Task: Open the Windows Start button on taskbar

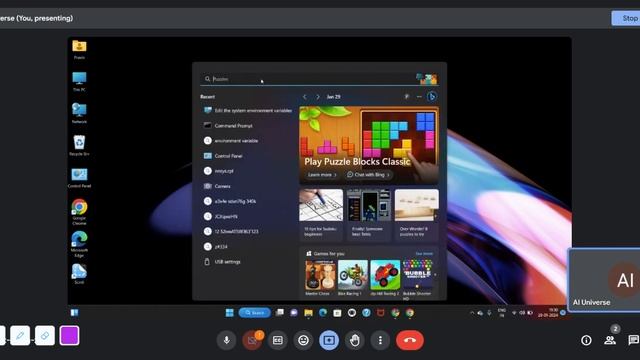Action: [229, 313]
